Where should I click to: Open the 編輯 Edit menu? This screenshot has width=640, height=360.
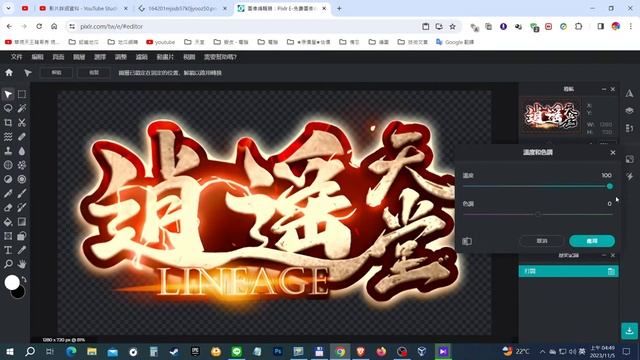[x=37, y=57]
